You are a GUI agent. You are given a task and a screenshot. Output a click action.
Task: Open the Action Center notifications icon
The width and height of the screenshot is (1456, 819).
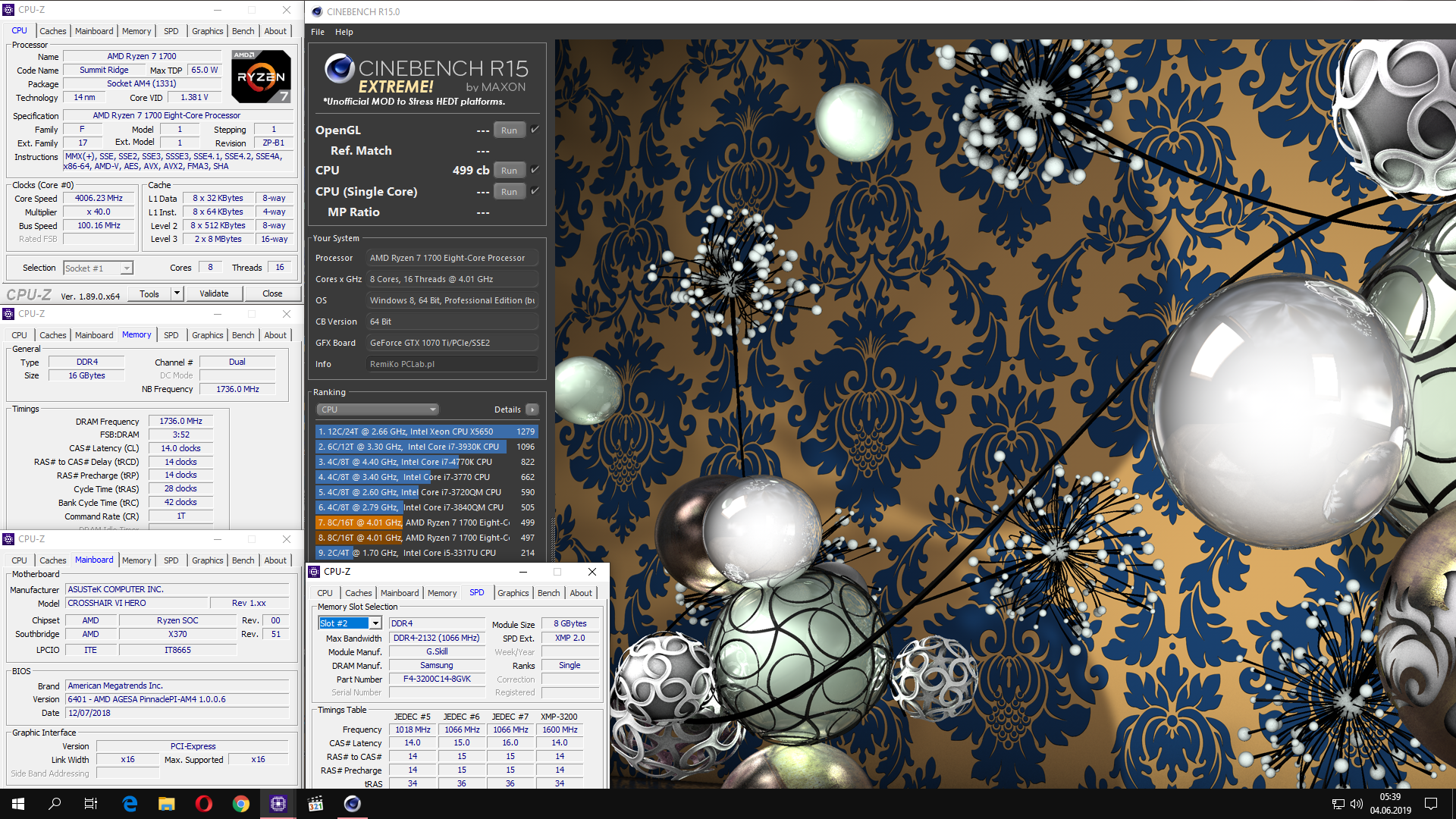(x=1431, y=804)
